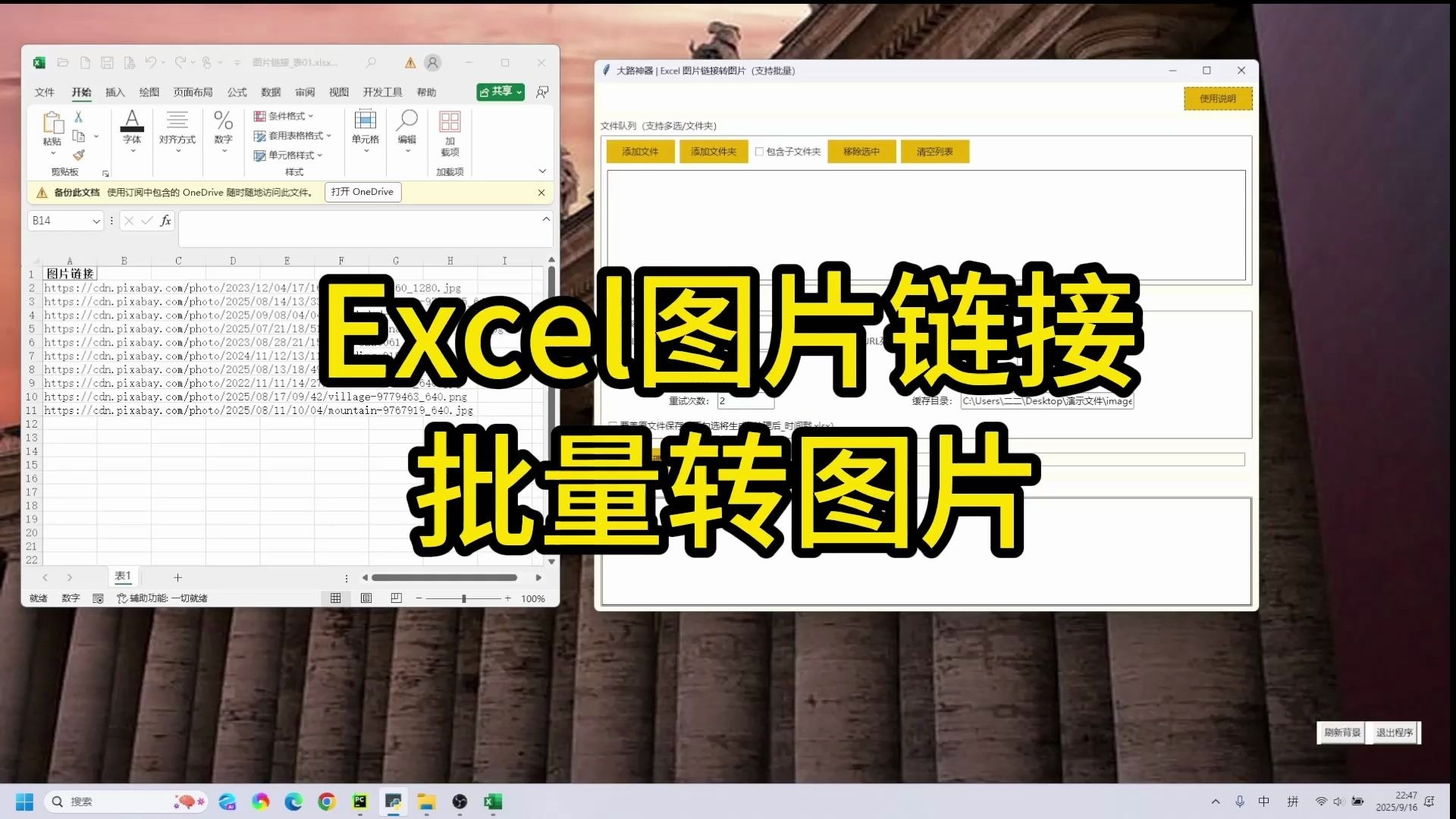Image resolution: width=1456 pixels, height=819 pixels.
Task: Switch to the 数据 ribbon tab
Action: pyautogui.click(x=270, y=92)
